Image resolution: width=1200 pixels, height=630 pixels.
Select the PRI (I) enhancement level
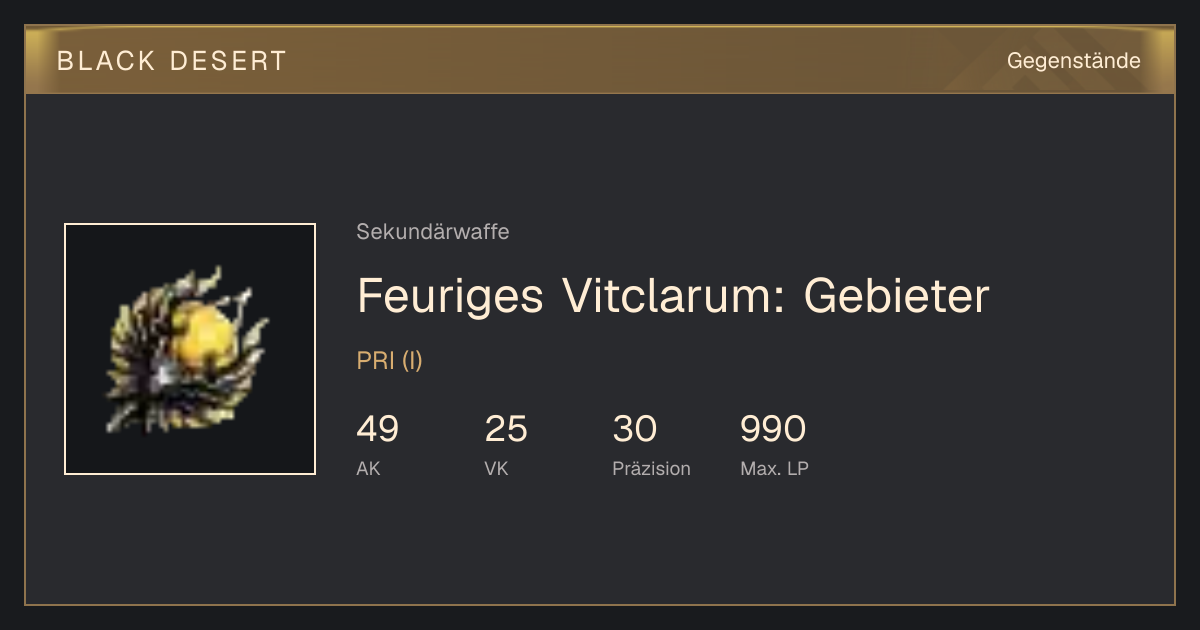pos(390,361)
